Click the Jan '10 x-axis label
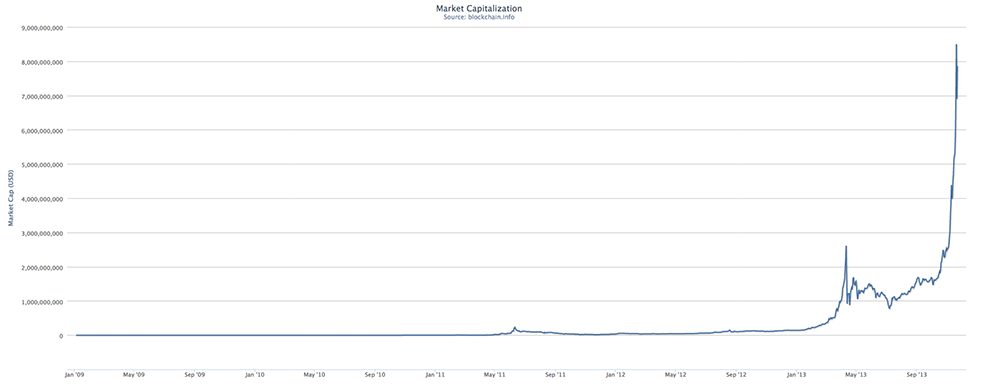Viewport: 1000px width, 385px height. 254,375
